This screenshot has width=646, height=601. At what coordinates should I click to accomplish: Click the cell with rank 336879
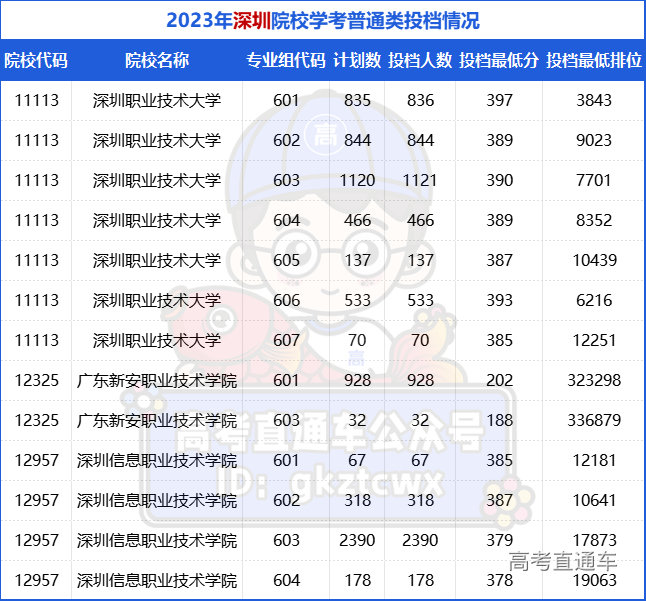click(594, 420)
